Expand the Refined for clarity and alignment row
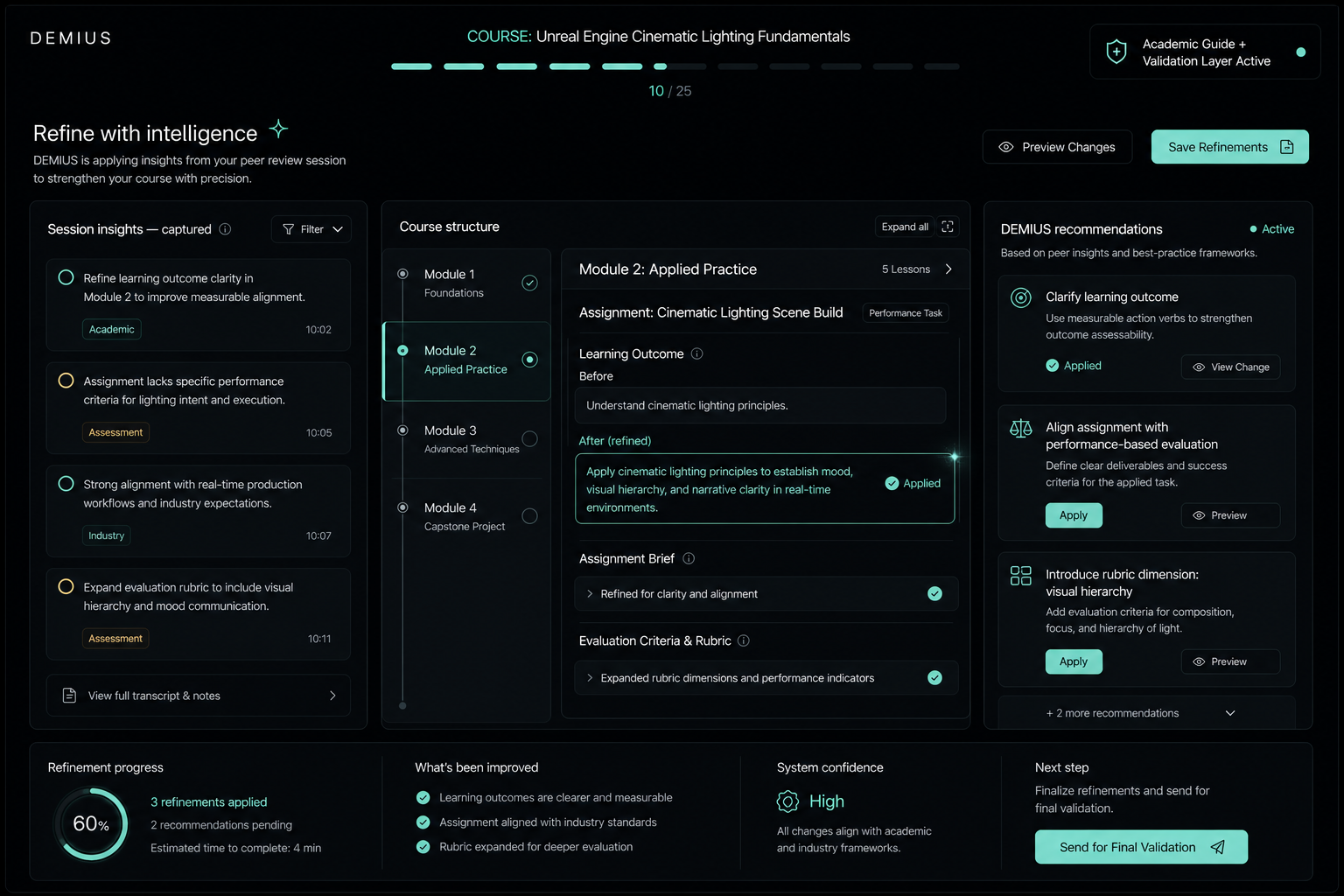Screen dimensions: 1344x896 point(766,594)
